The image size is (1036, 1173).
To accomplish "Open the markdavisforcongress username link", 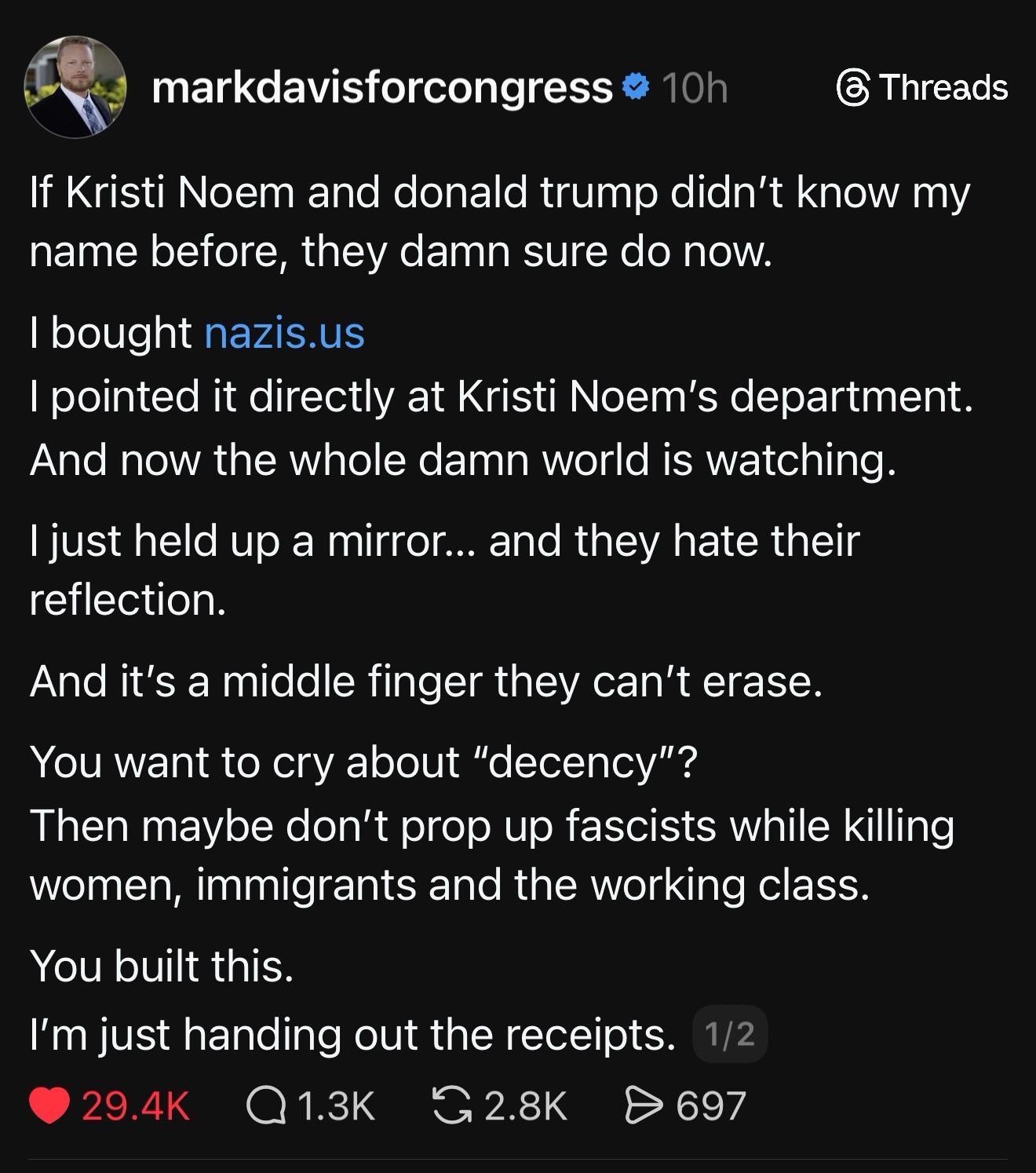I will point(381,87).
